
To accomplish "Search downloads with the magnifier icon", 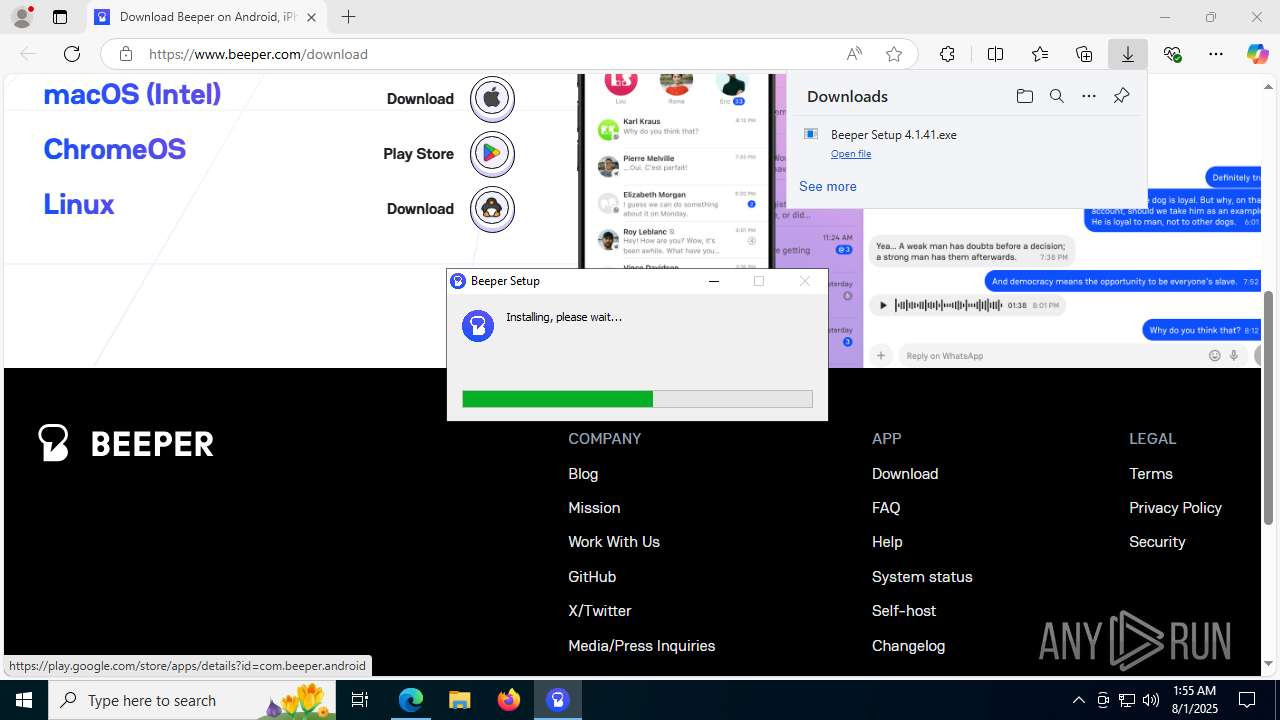I will coord(1056,96).
